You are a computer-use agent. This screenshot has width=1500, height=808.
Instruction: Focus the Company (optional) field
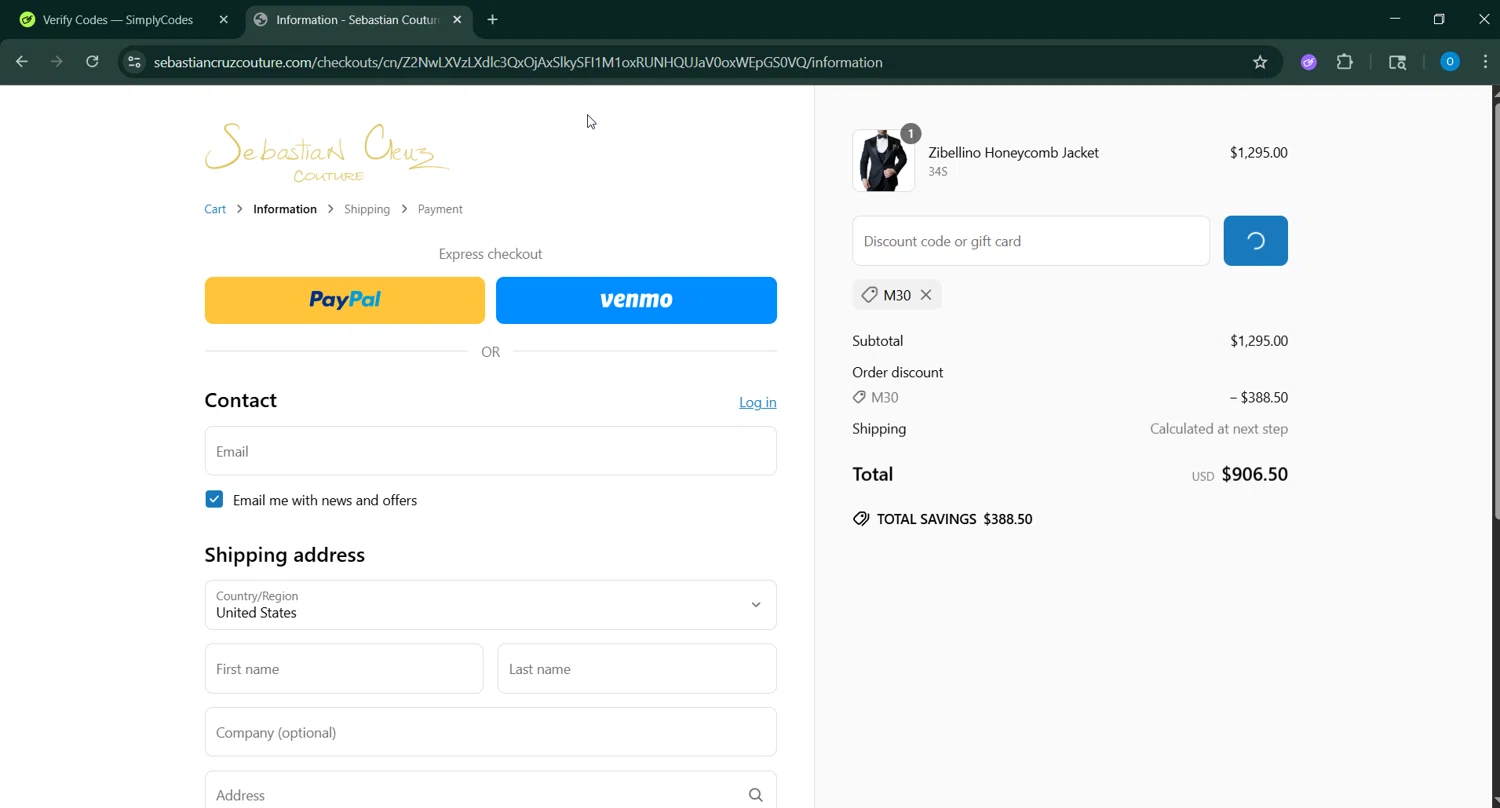click(490, 732)
